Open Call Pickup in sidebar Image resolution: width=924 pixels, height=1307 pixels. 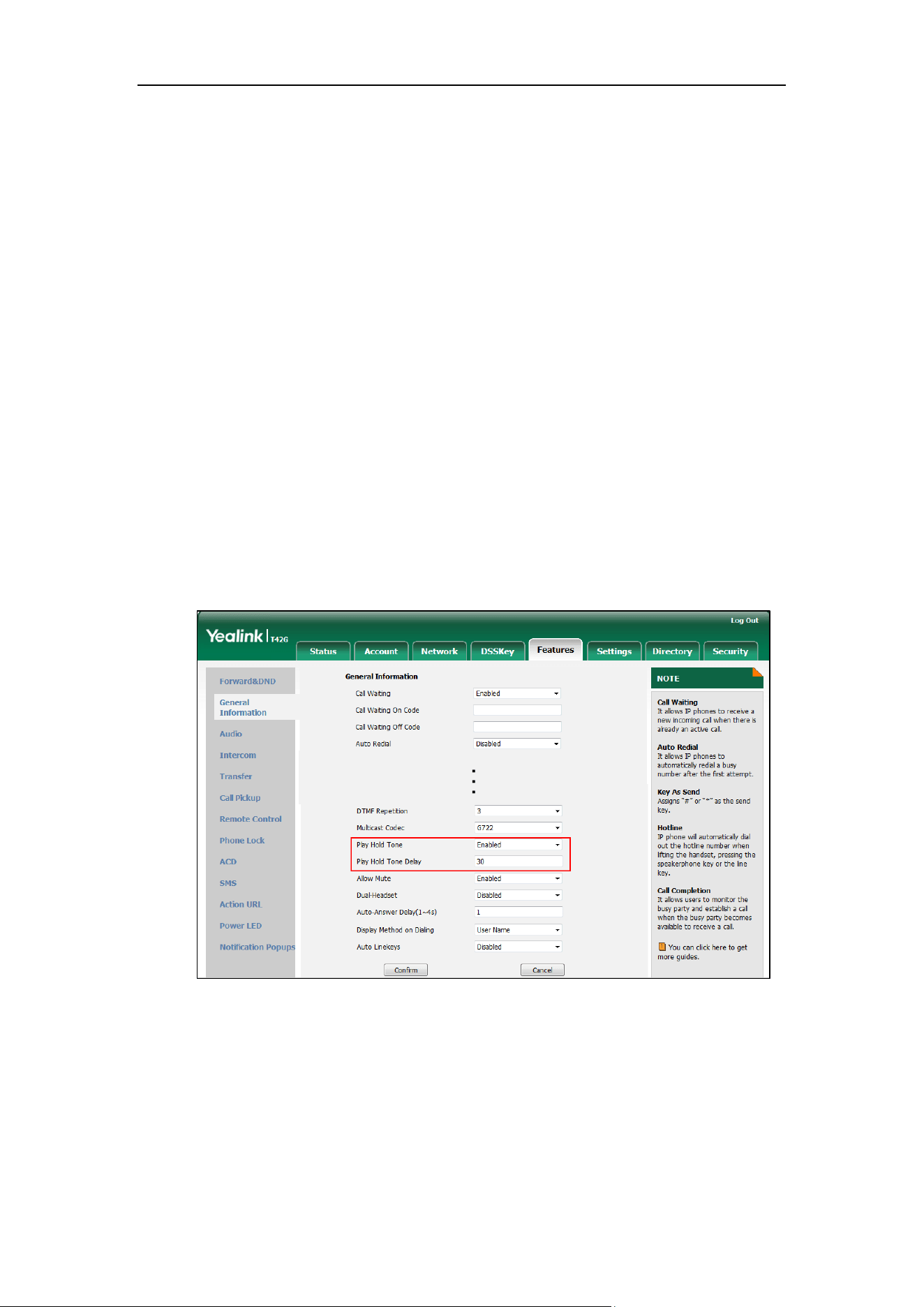click(x=239, y=798)
